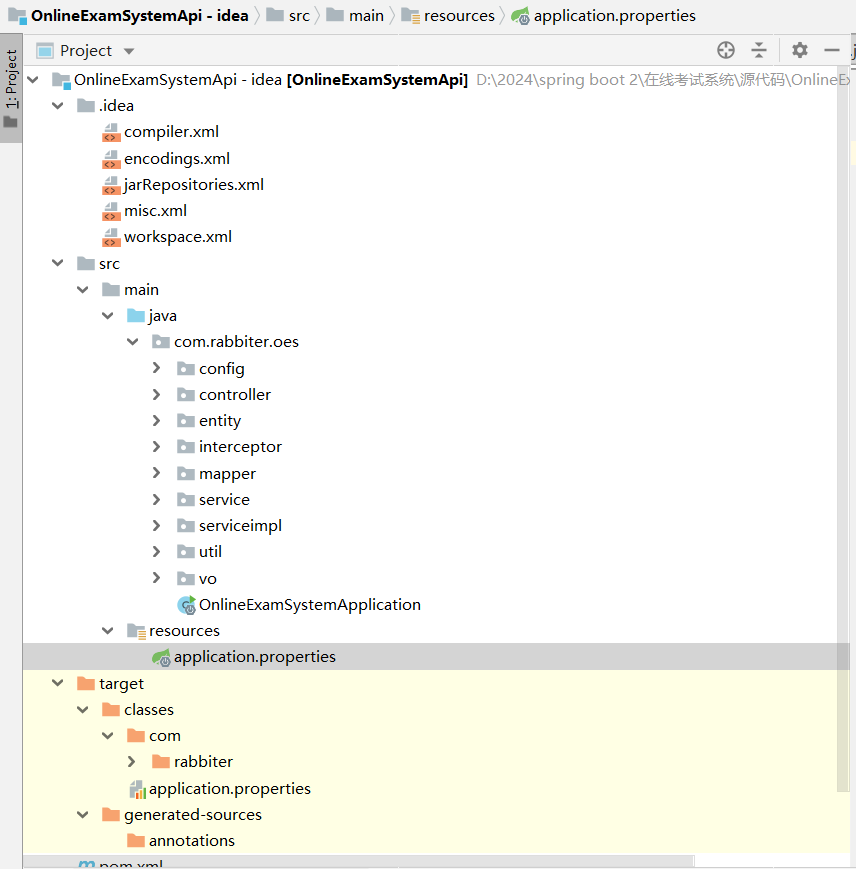
Task: Open the Project view dropdown
Action: [128, 51]
